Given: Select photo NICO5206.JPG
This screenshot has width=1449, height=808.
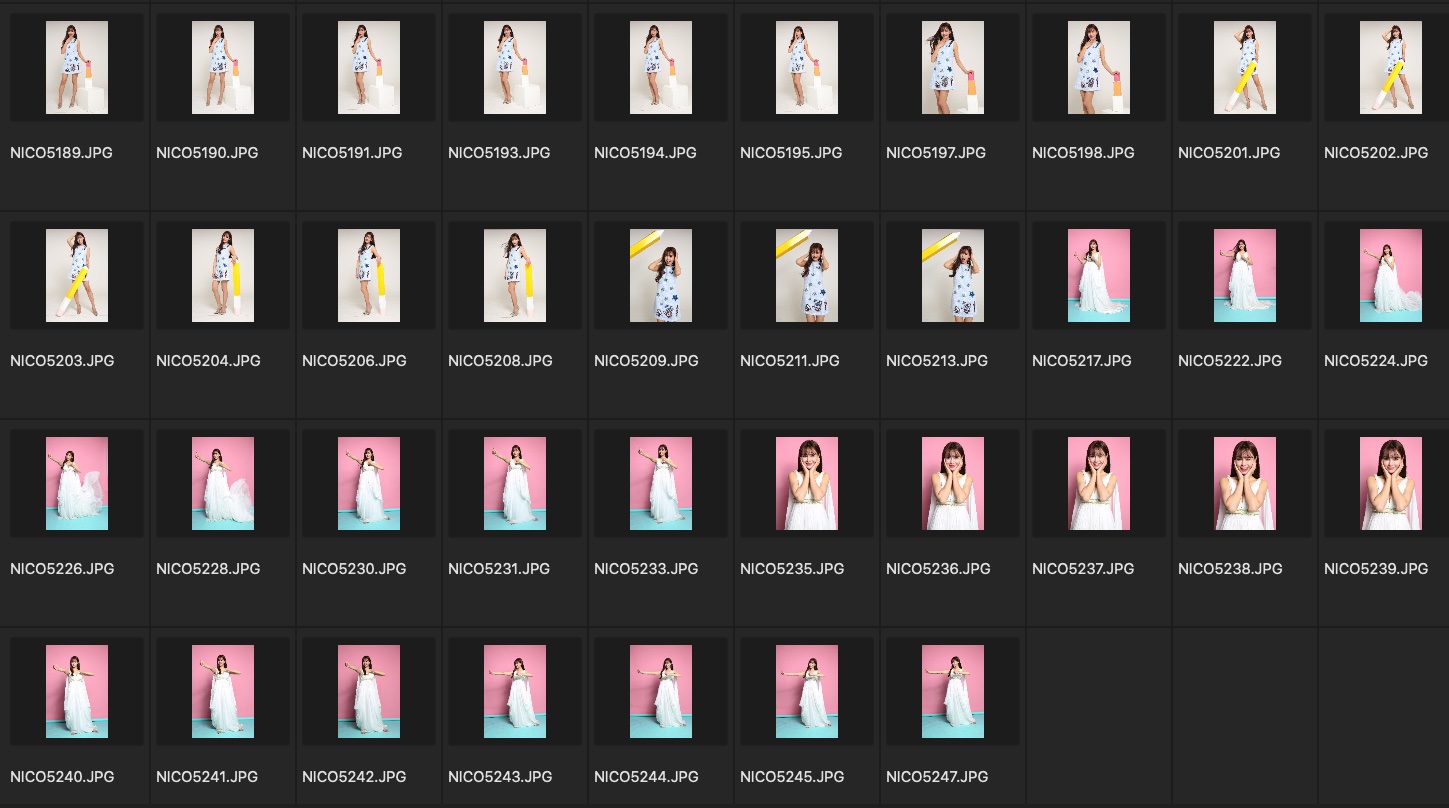Looking at the screenshot, I should tap(369, 276).
